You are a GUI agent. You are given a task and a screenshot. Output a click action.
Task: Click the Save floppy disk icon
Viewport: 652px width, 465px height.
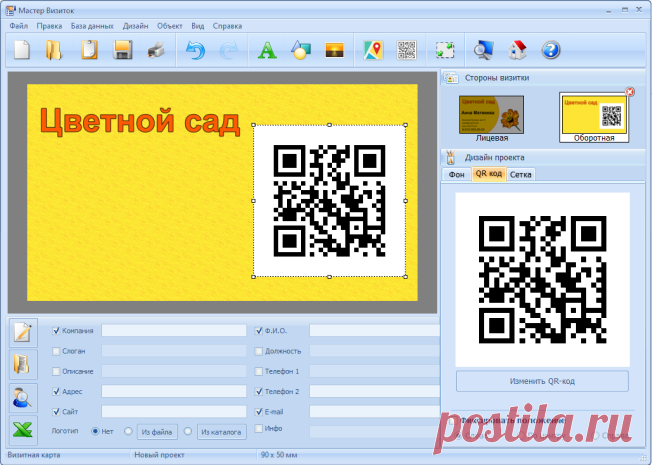click(123, 49)
